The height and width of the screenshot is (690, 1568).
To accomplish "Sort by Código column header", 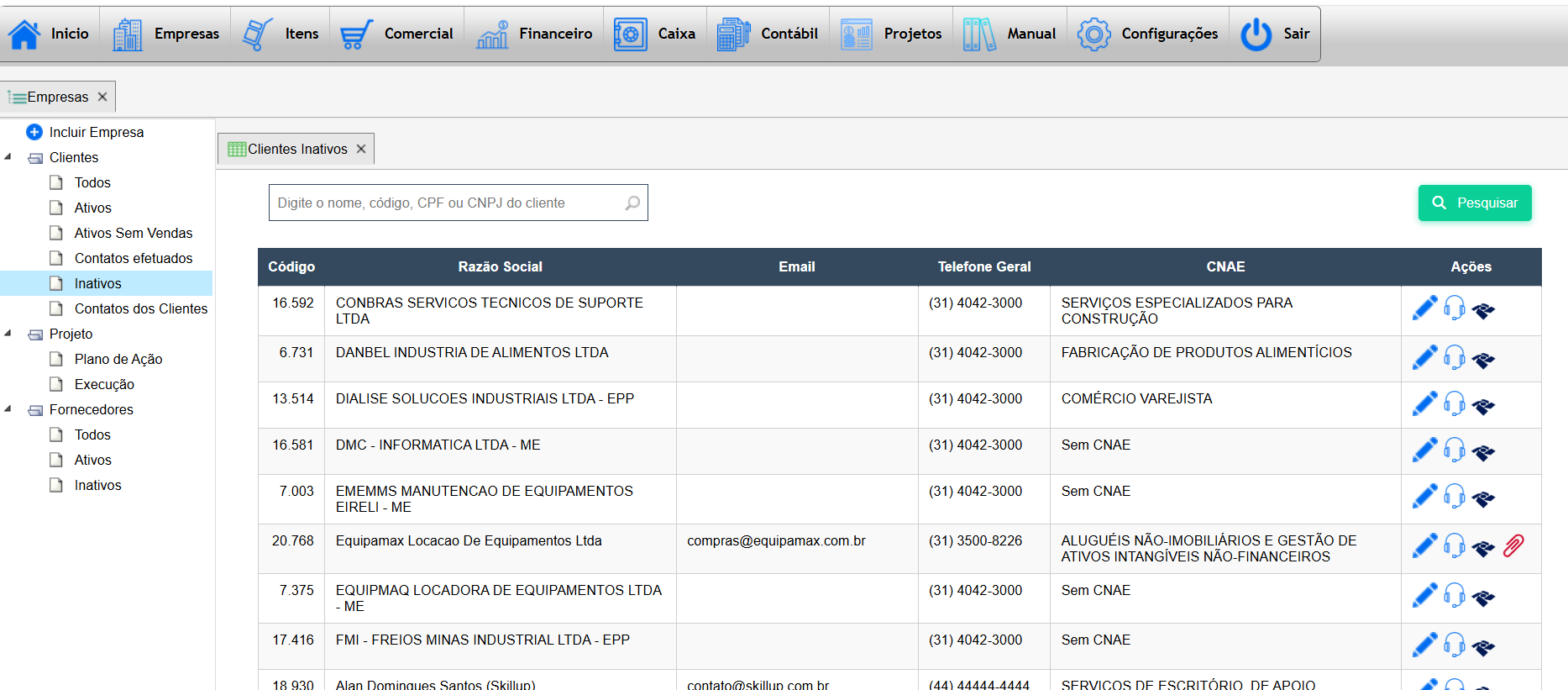I will (x=291, y=266).
